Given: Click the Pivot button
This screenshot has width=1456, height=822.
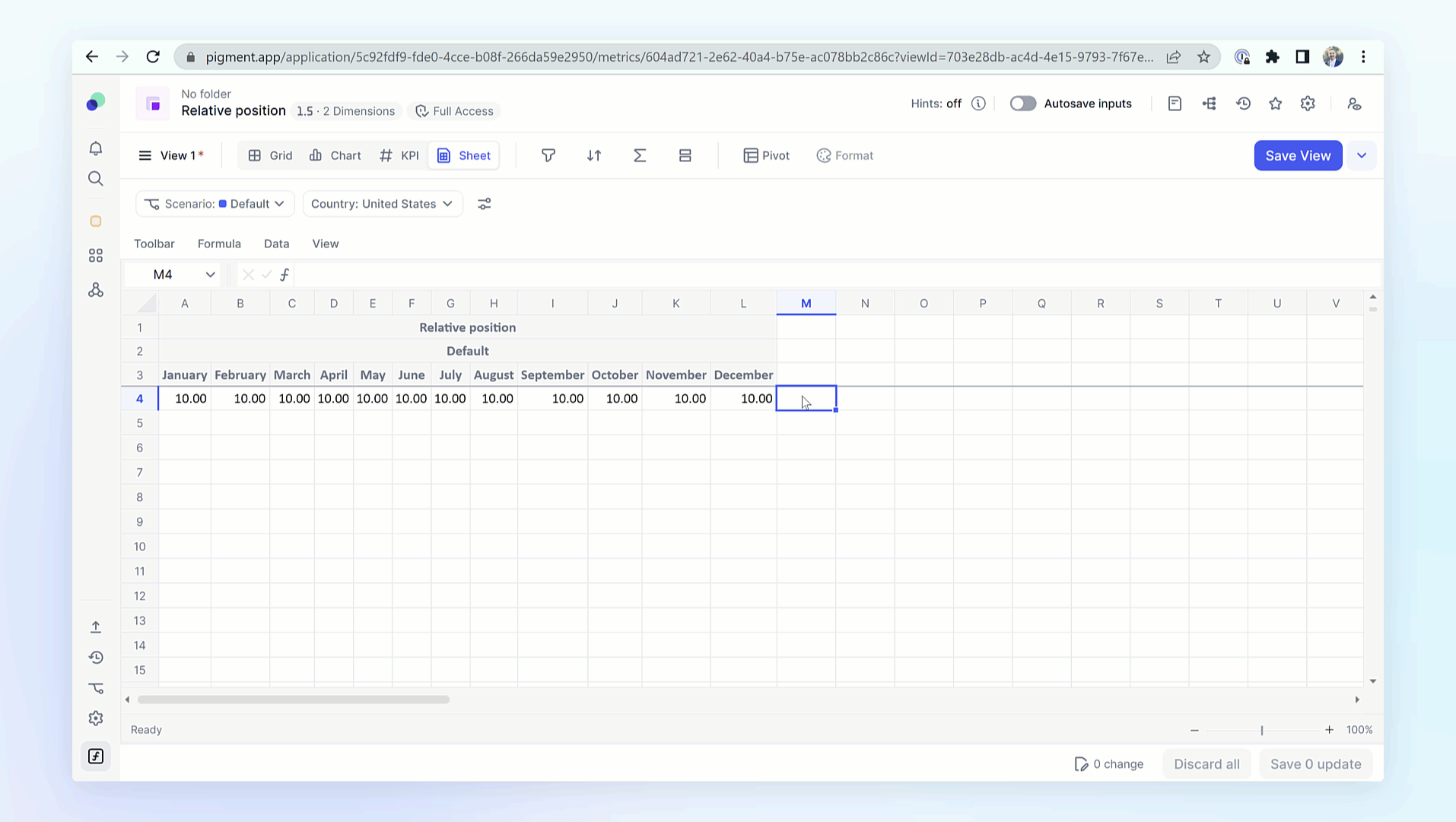Looking at the screenshot, I should 767,155.
